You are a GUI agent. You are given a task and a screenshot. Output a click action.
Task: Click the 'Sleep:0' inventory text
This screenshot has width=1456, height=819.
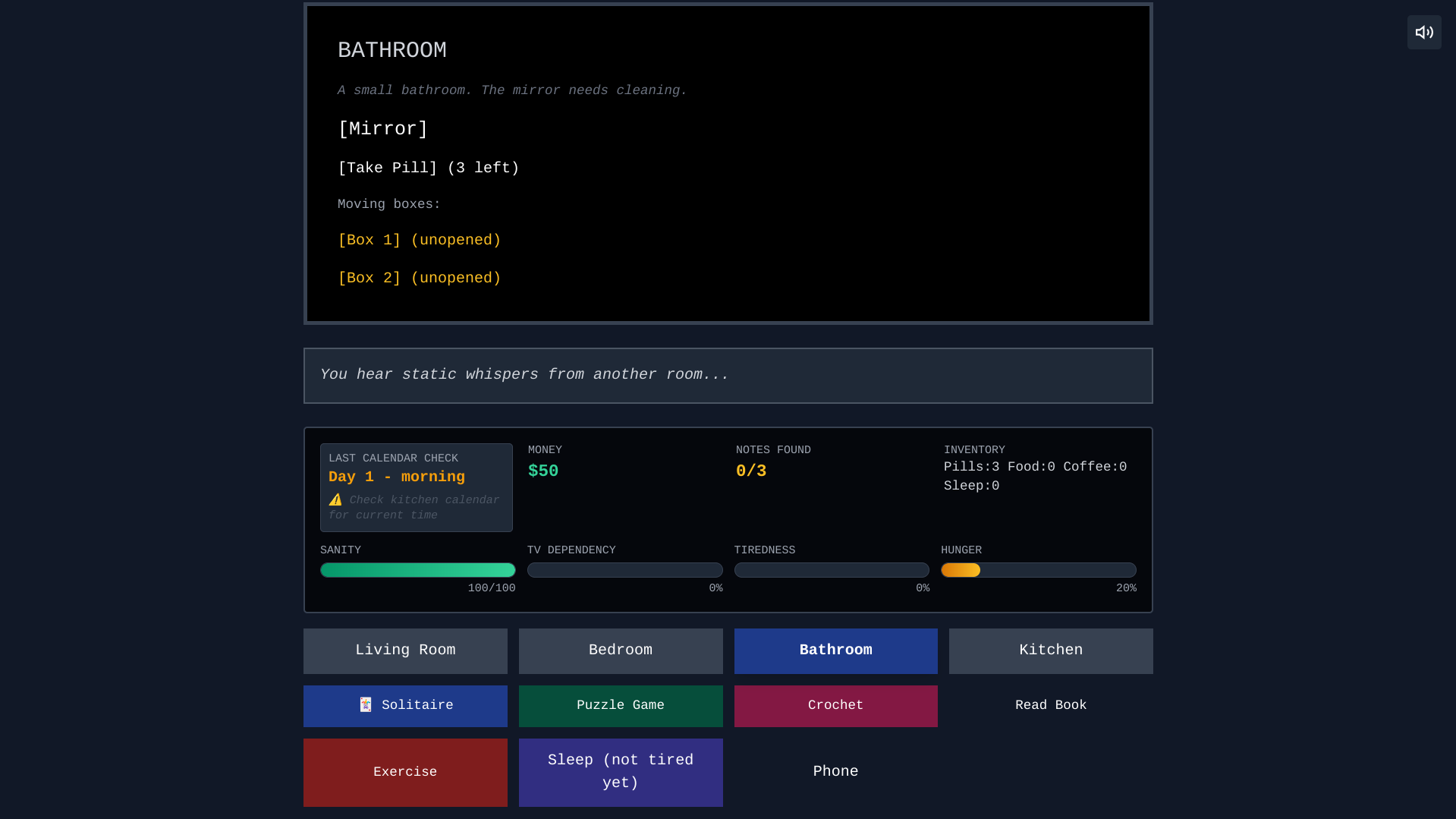[x=971, y=487]
